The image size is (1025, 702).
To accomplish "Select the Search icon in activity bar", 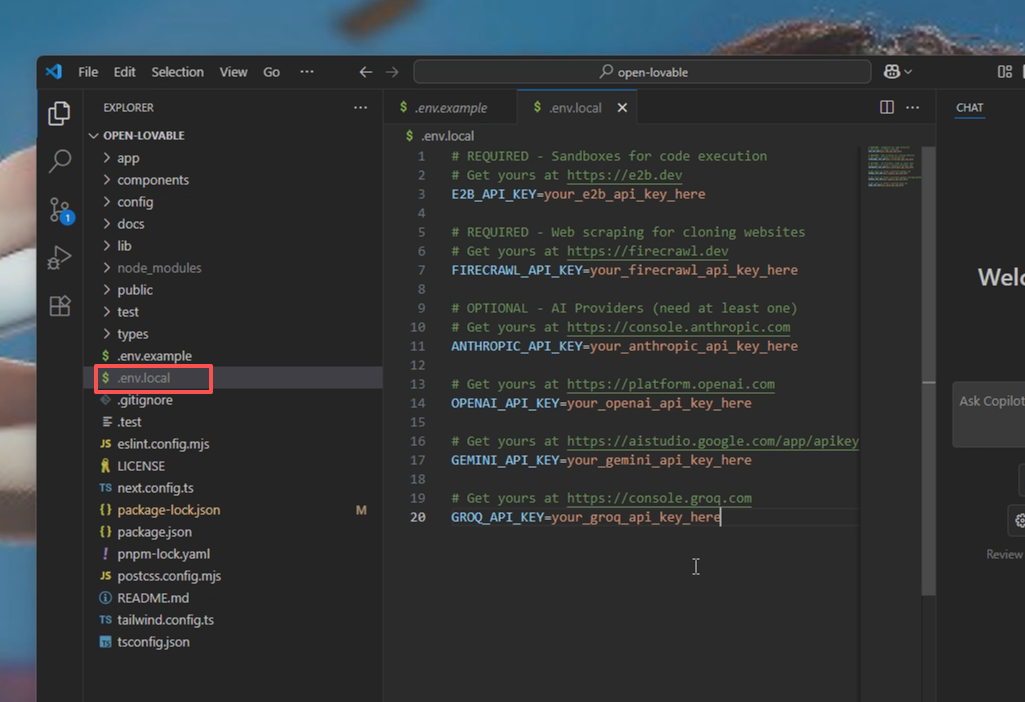I will click(x=59, y=160).
